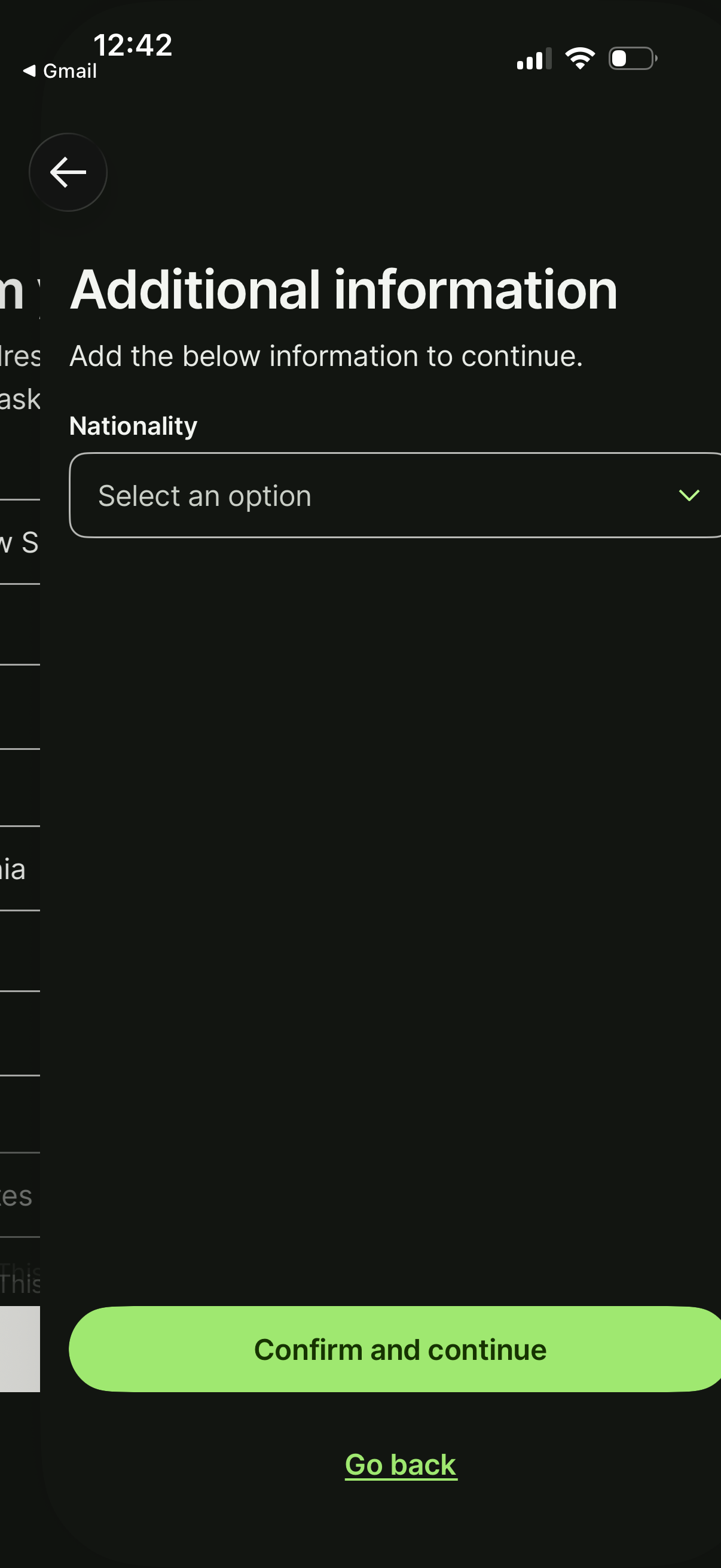Tap the Wi-Fi status icon
Screen dimensions: 721x1568
pyautogui.click(x=580, y=59)
